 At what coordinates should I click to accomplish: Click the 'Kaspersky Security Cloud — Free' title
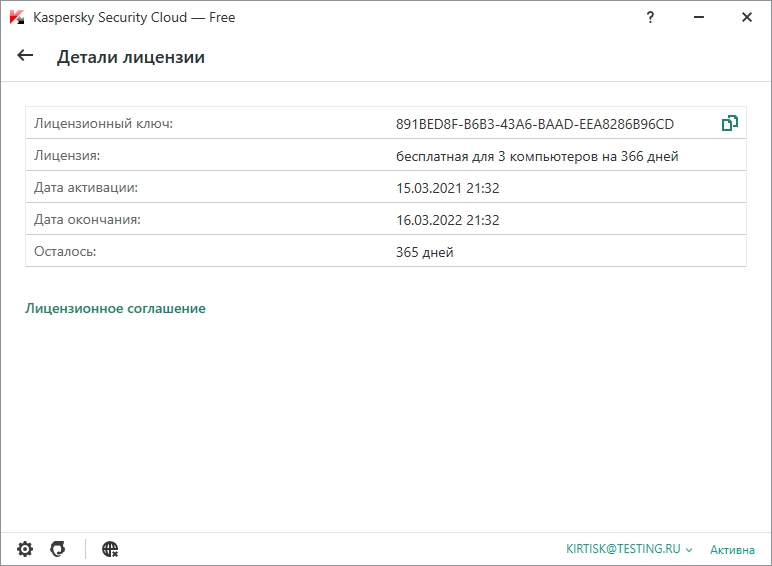pos(134,18)
